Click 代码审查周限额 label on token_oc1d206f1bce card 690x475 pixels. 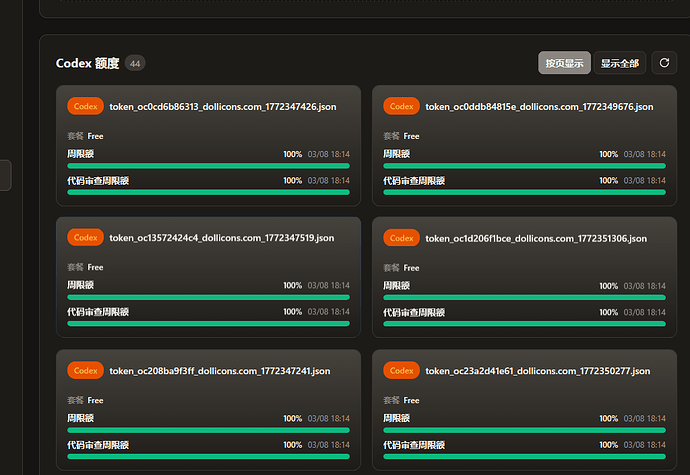pos(414,313)
